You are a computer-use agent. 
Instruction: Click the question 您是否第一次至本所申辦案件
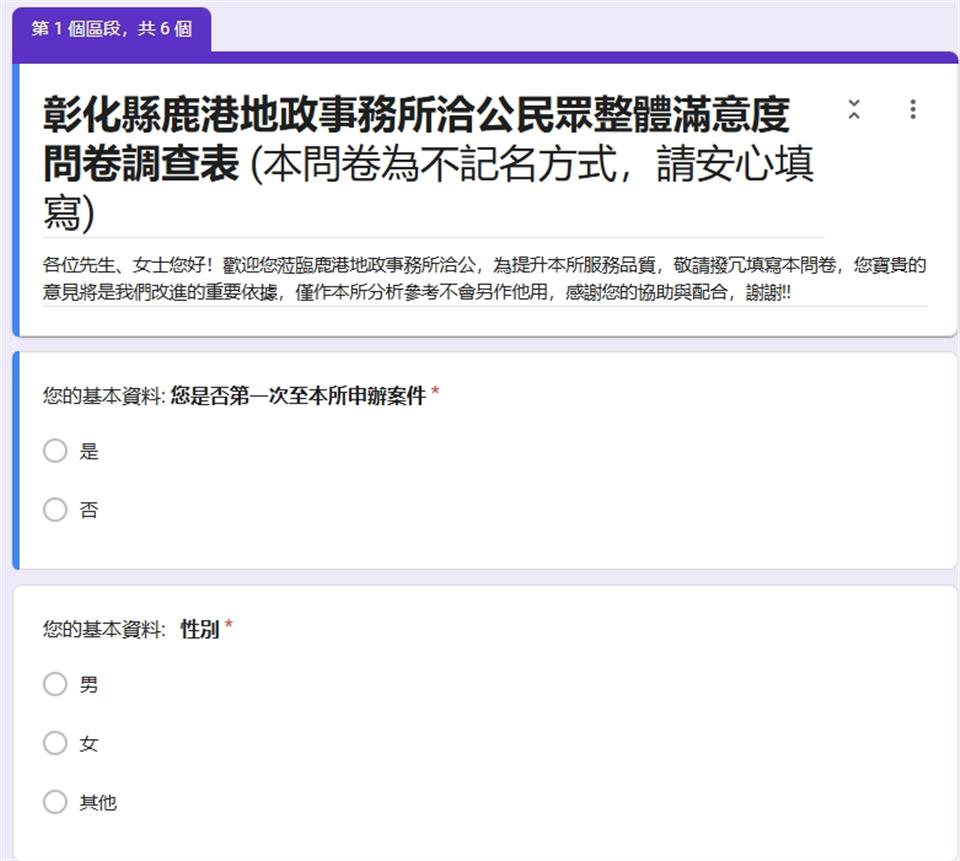[x=298, y=396]
